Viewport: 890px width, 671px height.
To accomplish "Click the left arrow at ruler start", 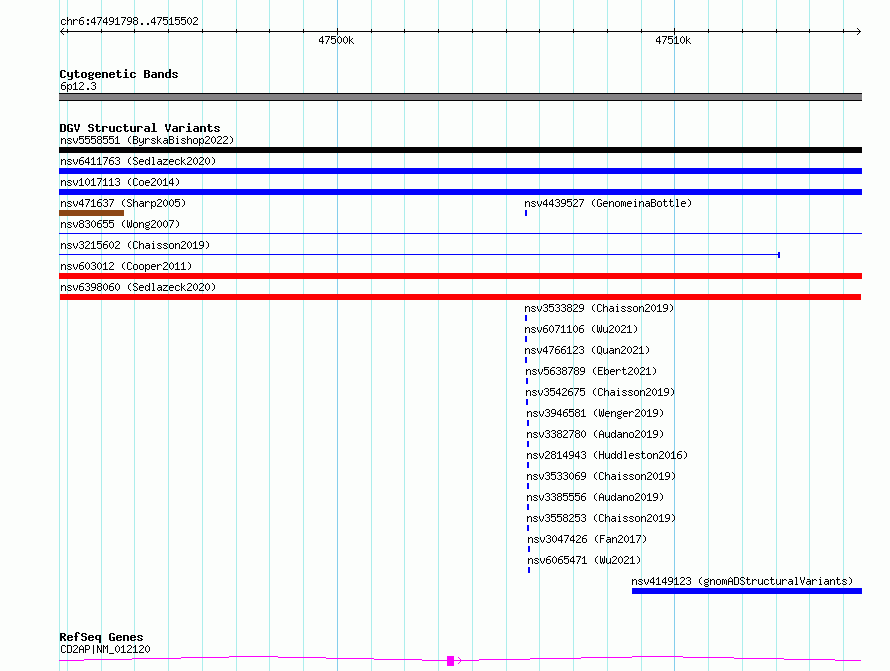I will tap(62, 31).
